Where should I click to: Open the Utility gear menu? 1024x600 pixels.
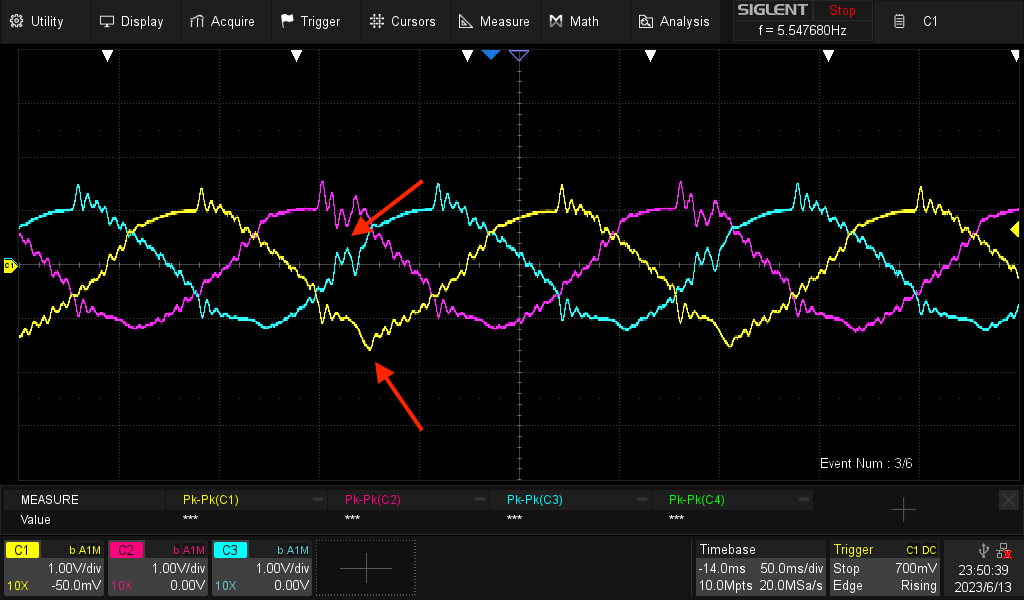(x=37, y=22)
